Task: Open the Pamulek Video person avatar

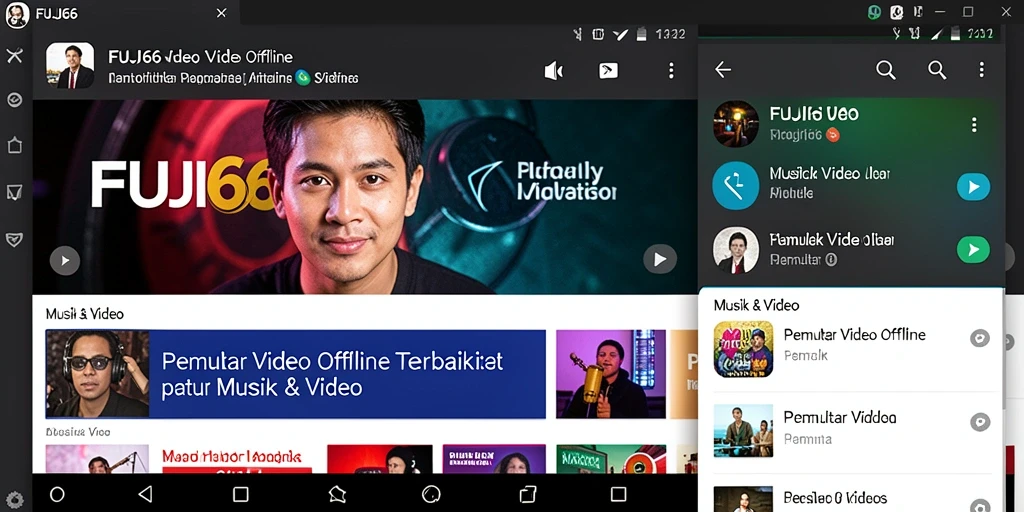Action: [x=736, y=249]
